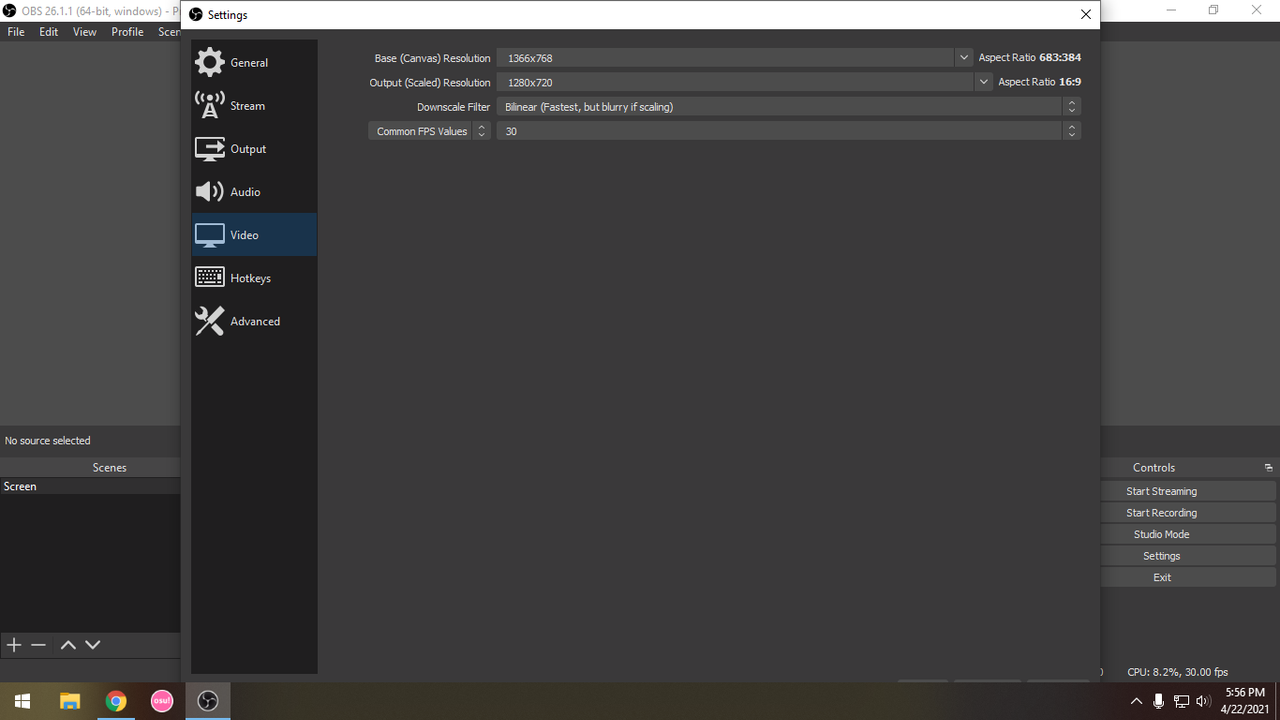Open the Stream settings category

tap(254, 105)
